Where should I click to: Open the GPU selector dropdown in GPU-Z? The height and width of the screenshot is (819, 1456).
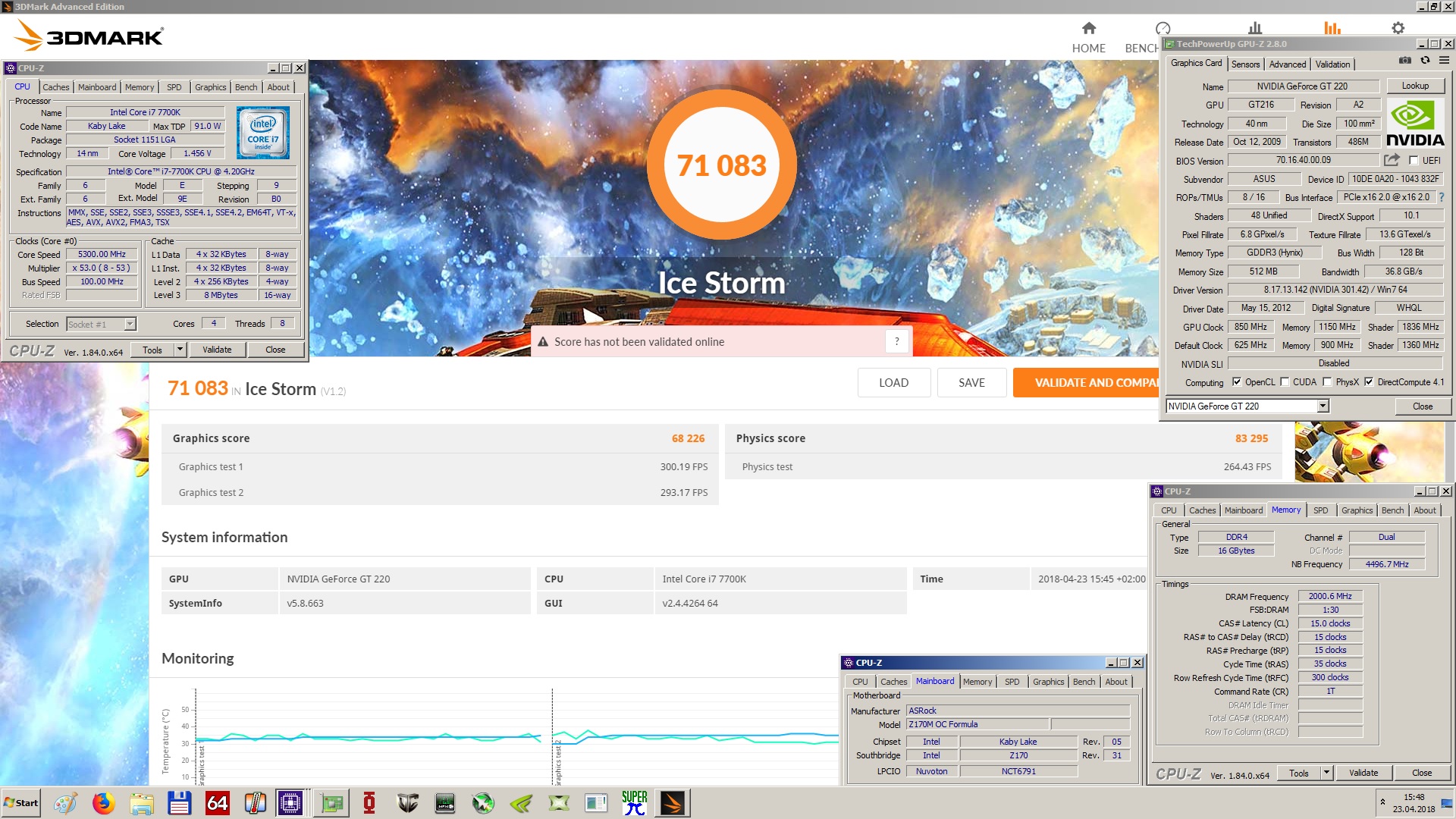point(1323,406)
